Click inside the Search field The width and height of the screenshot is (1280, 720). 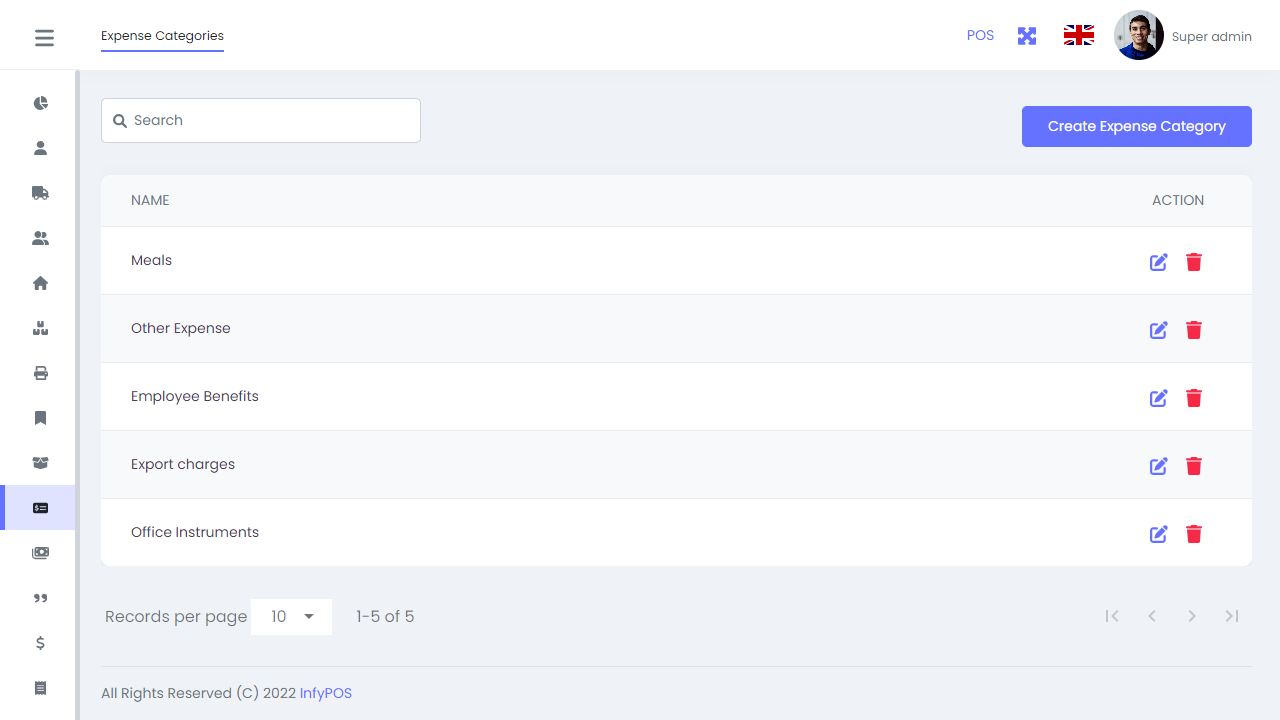coord(260,120)
